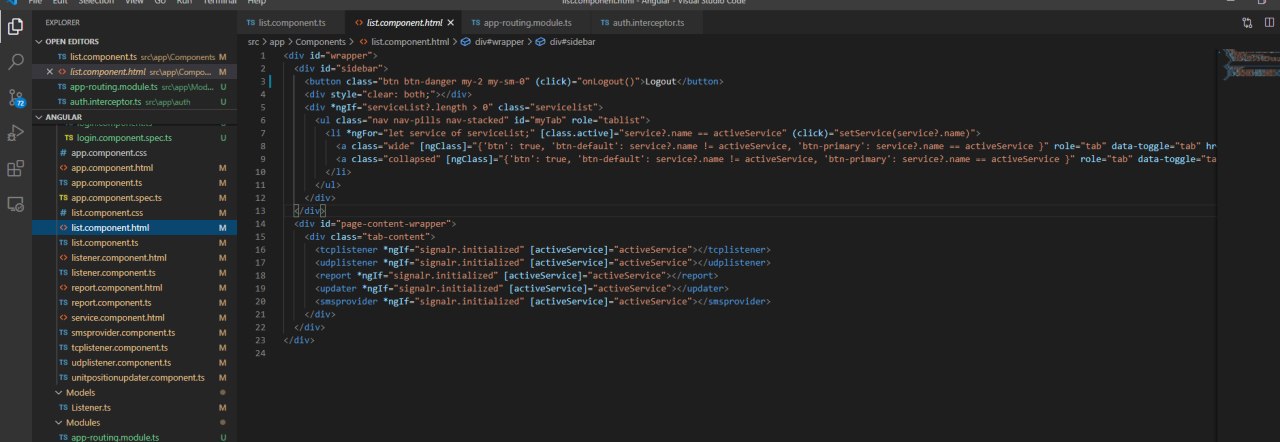Open service.component.html in file tree

(135, 318)
